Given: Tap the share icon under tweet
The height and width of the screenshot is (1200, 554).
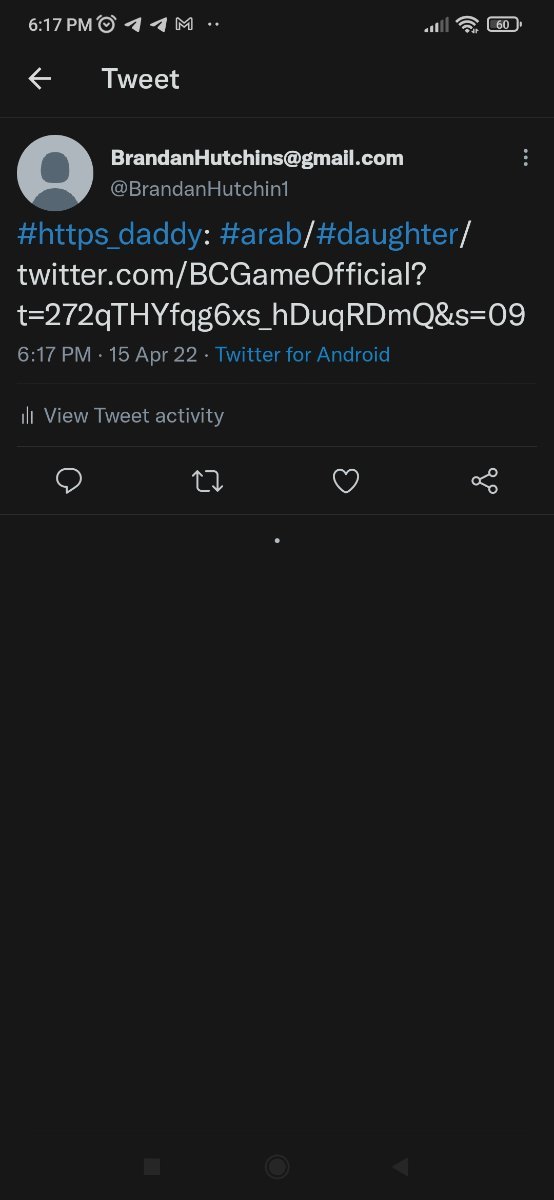Looking at the screenshot, I should (x=484, y=482).
